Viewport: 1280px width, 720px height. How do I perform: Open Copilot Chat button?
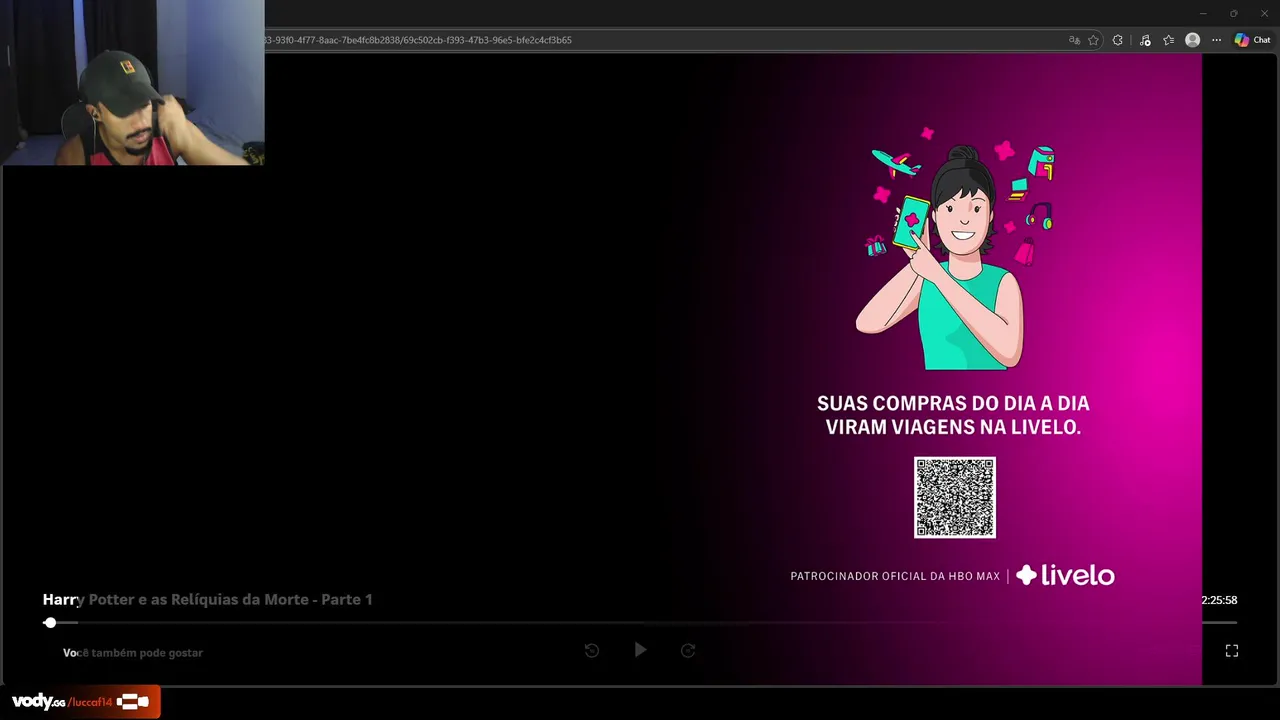click(x=1252, y=40)
